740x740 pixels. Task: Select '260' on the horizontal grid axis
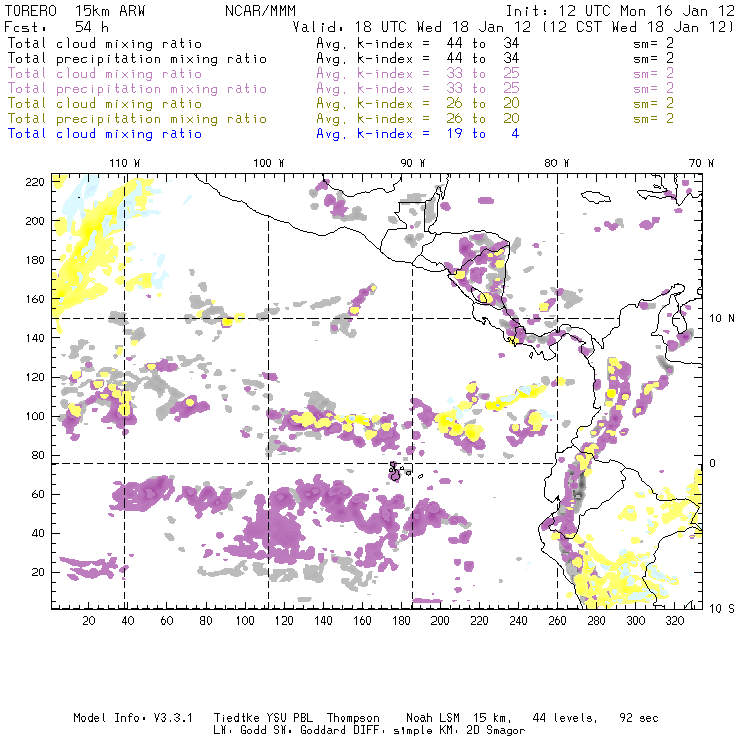(x=557, y=621)
